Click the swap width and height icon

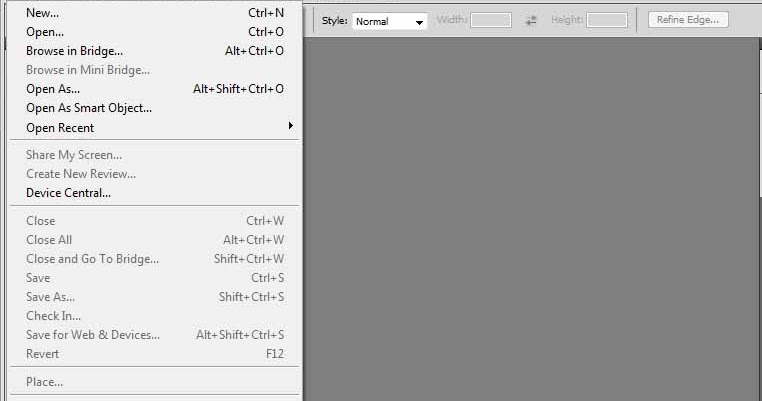point(531,20)
